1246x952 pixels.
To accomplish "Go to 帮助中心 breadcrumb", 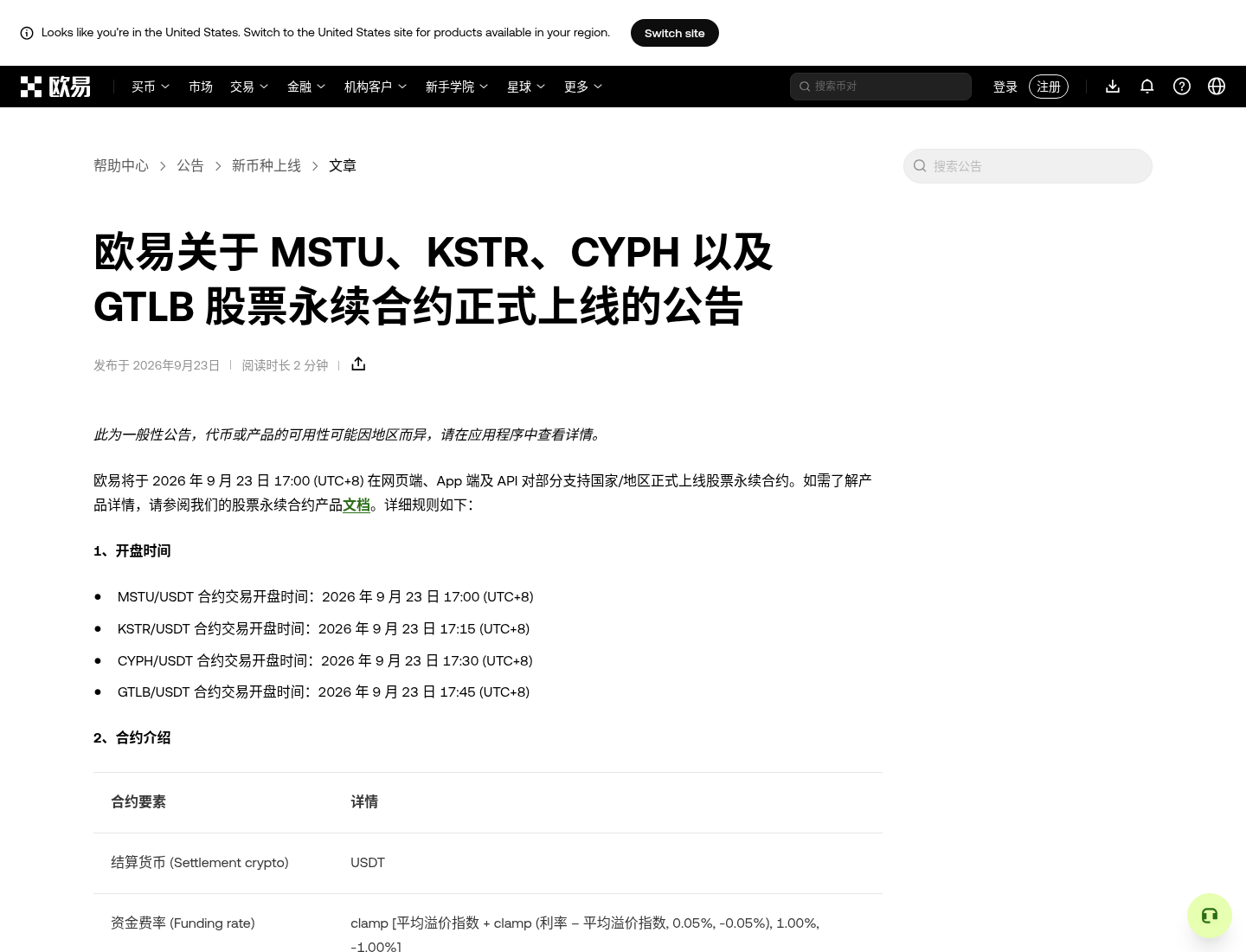I will (x=121, y=165).
